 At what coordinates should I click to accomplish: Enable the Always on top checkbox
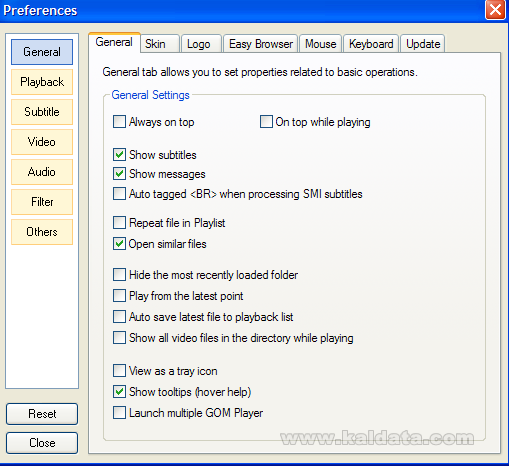[x=119, y=122]
